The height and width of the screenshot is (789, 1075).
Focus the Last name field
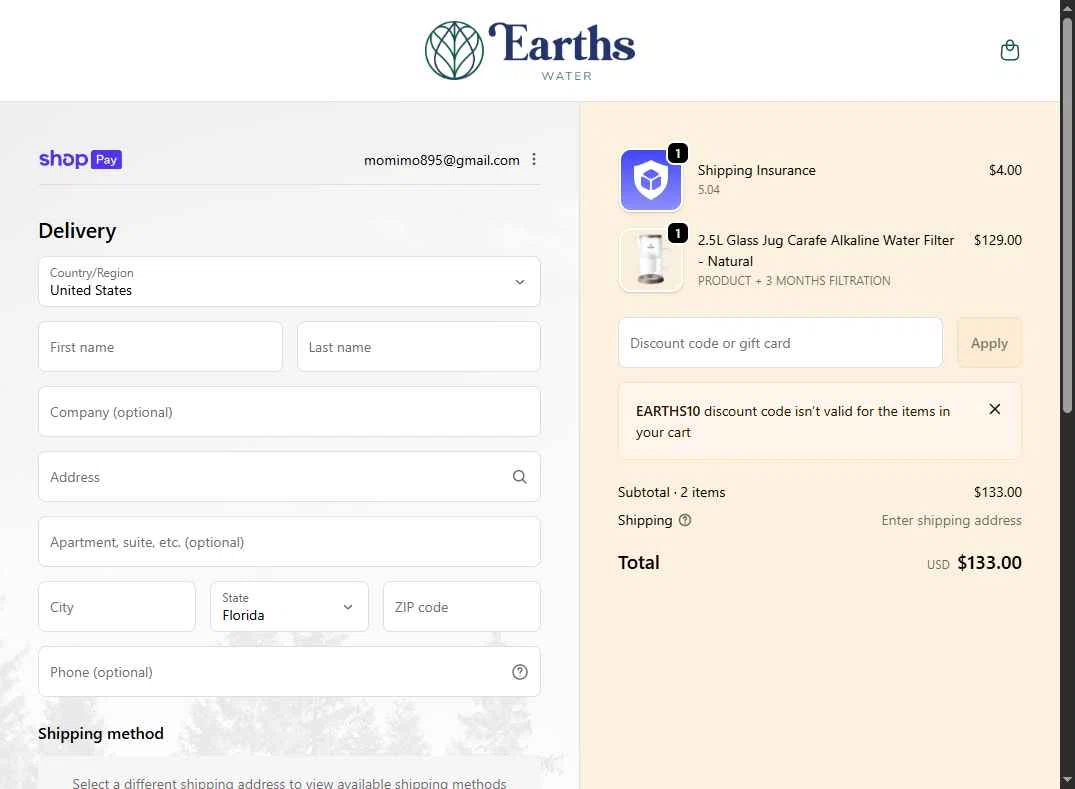[x=419, y=347]
